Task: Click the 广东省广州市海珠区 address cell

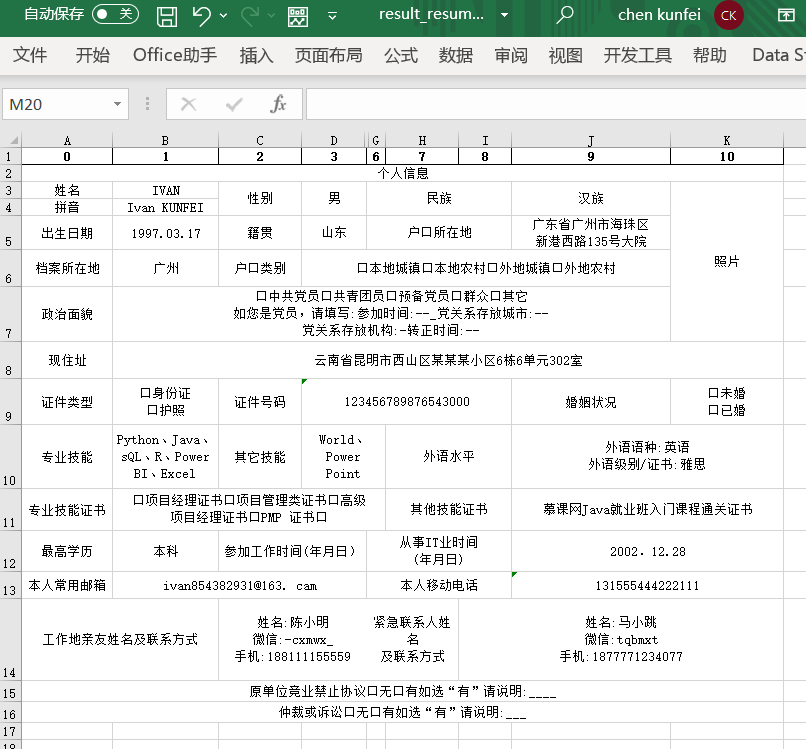Action: pyautogui.click(x=591, y=233)
